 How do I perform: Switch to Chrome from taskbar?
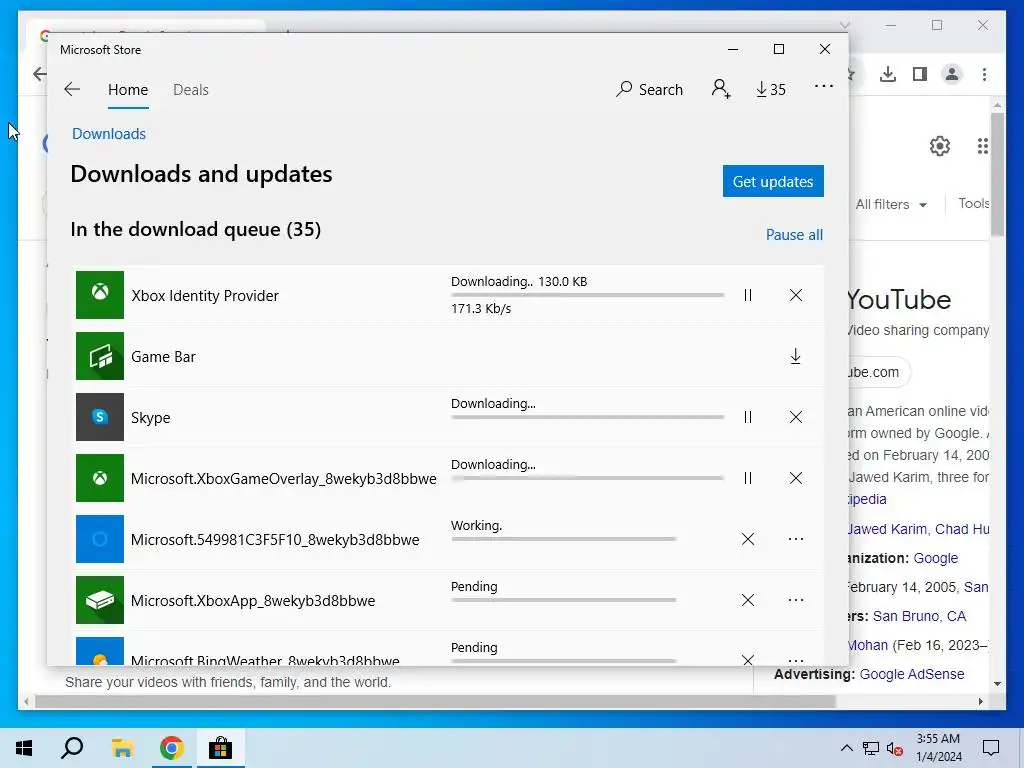171,748
